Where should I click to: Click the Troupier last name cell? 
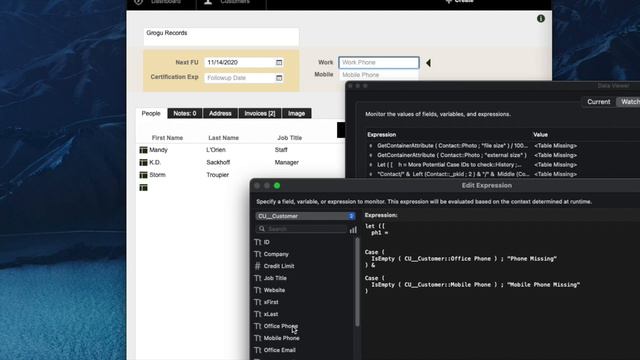click(x=218, y=175)
